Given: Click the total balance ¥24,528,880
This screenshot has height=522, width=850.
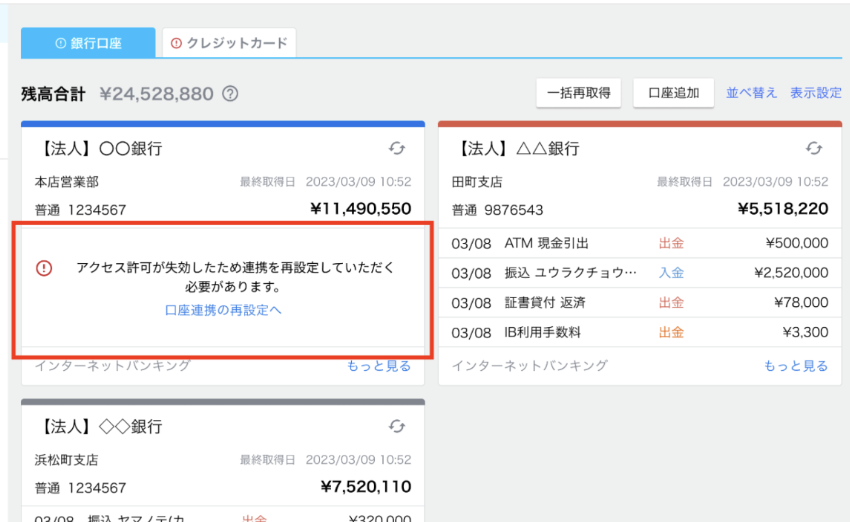Looking at the screenshot, I should 156,94.
